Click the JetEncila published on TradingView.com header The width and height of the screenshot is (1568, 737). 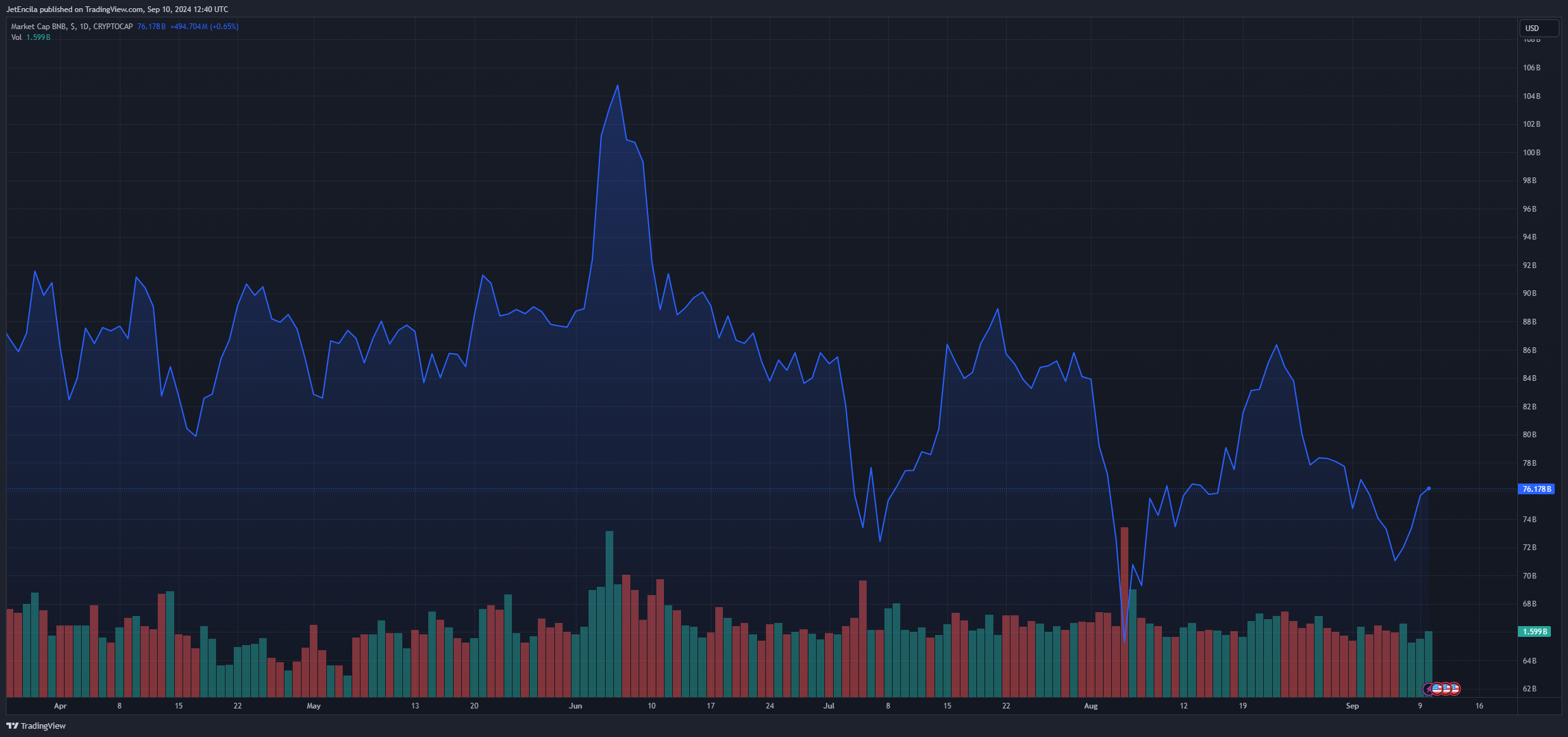click(x=117, y=10)
